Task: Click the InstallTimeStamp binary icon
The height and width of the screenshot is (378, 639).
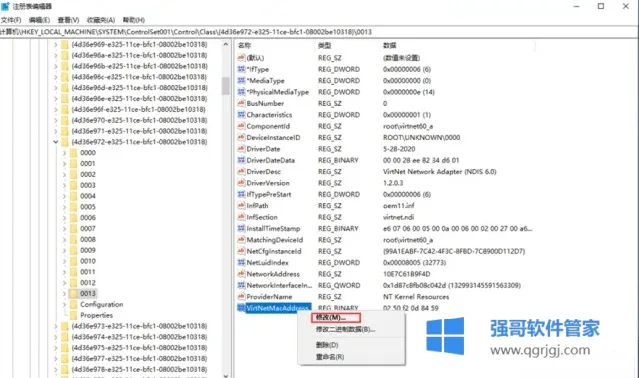Action: pos(241,229)
